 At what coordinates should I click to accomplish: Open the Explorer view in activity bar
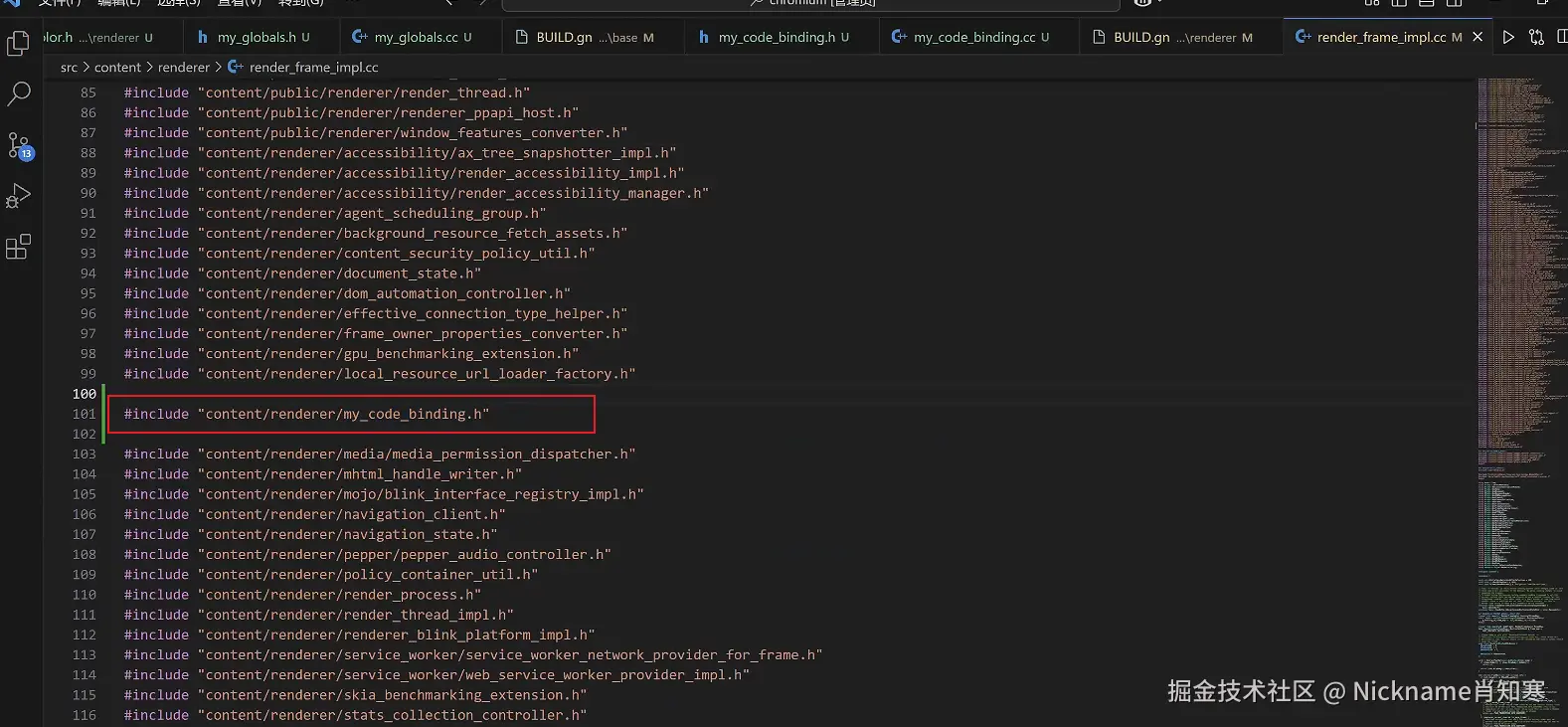tap(18, 43)
